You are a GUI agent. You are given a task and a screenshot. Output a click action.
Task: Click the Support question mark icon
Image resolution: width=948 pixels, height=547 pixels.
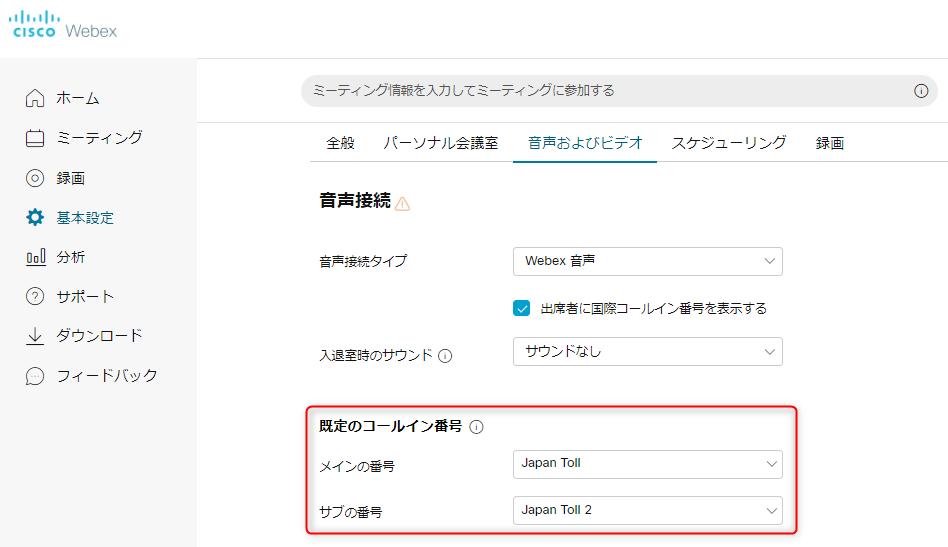(x=35, y=297)
